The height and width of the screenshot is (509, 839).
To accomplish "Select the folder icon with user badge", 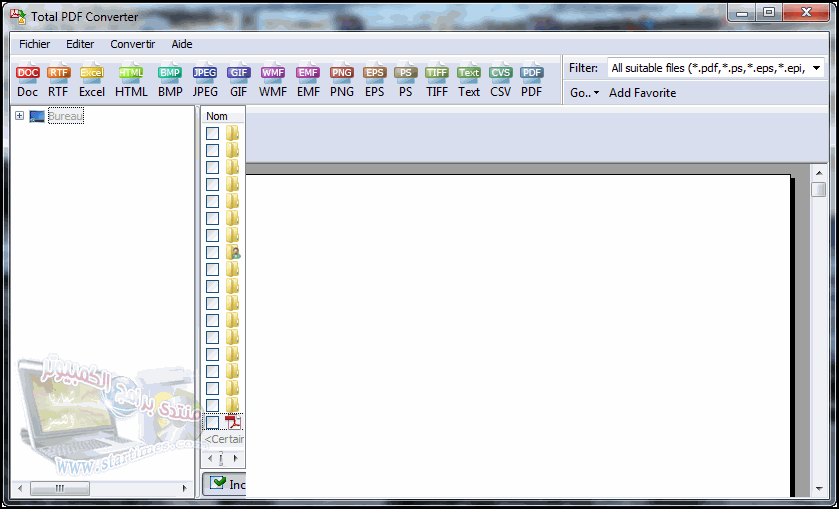I will point(233,252).
